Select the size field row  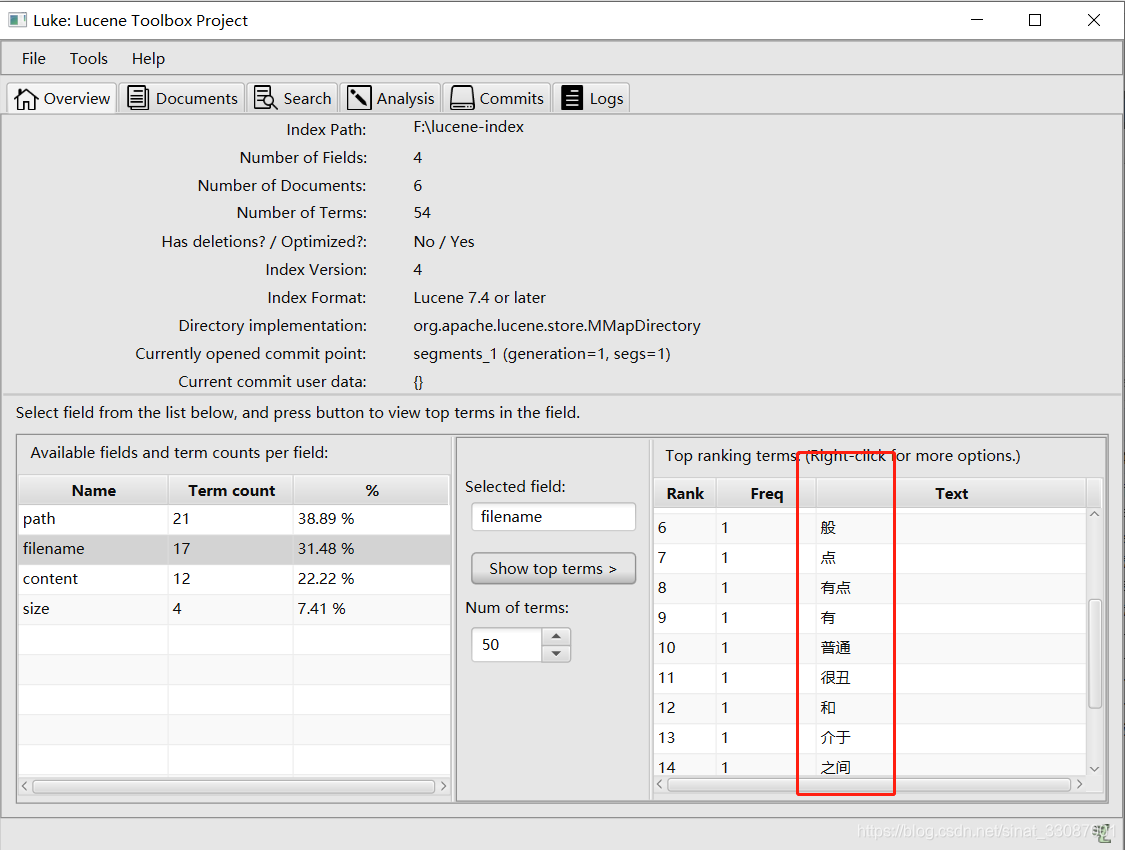235,609
